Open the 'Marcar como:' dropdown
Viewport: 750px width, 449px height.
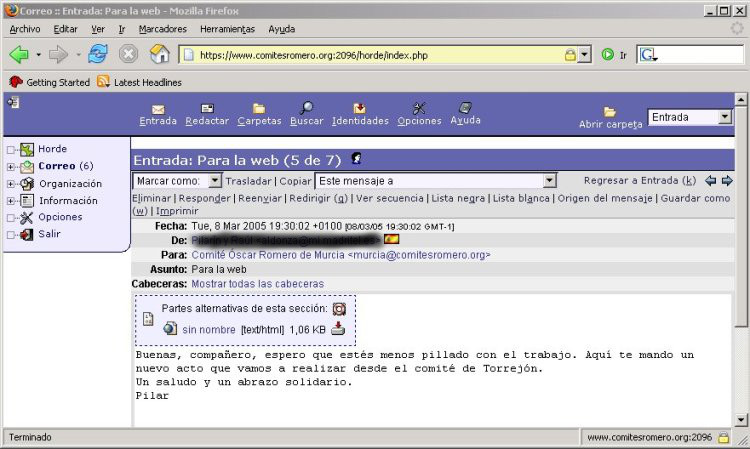214,181
